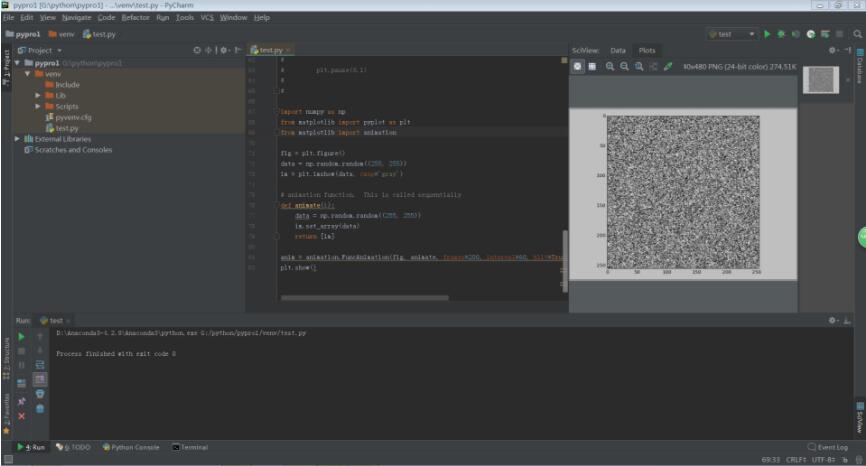Close the test.py editor tab
Screen dimensions: 866x466
pyautogui.click(x=288, y=50)
